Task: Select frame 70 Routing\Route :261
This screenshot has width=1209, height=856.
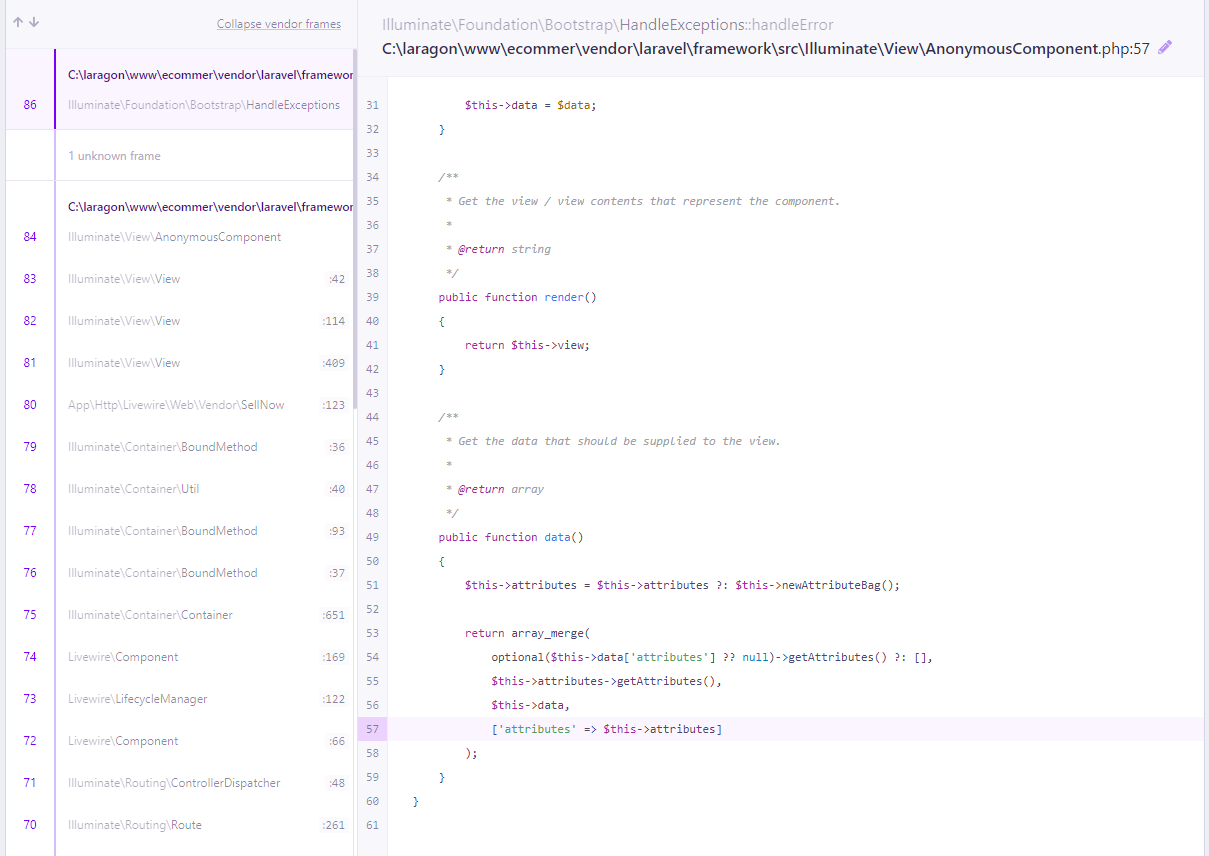Action: click(x=180, y=825)
